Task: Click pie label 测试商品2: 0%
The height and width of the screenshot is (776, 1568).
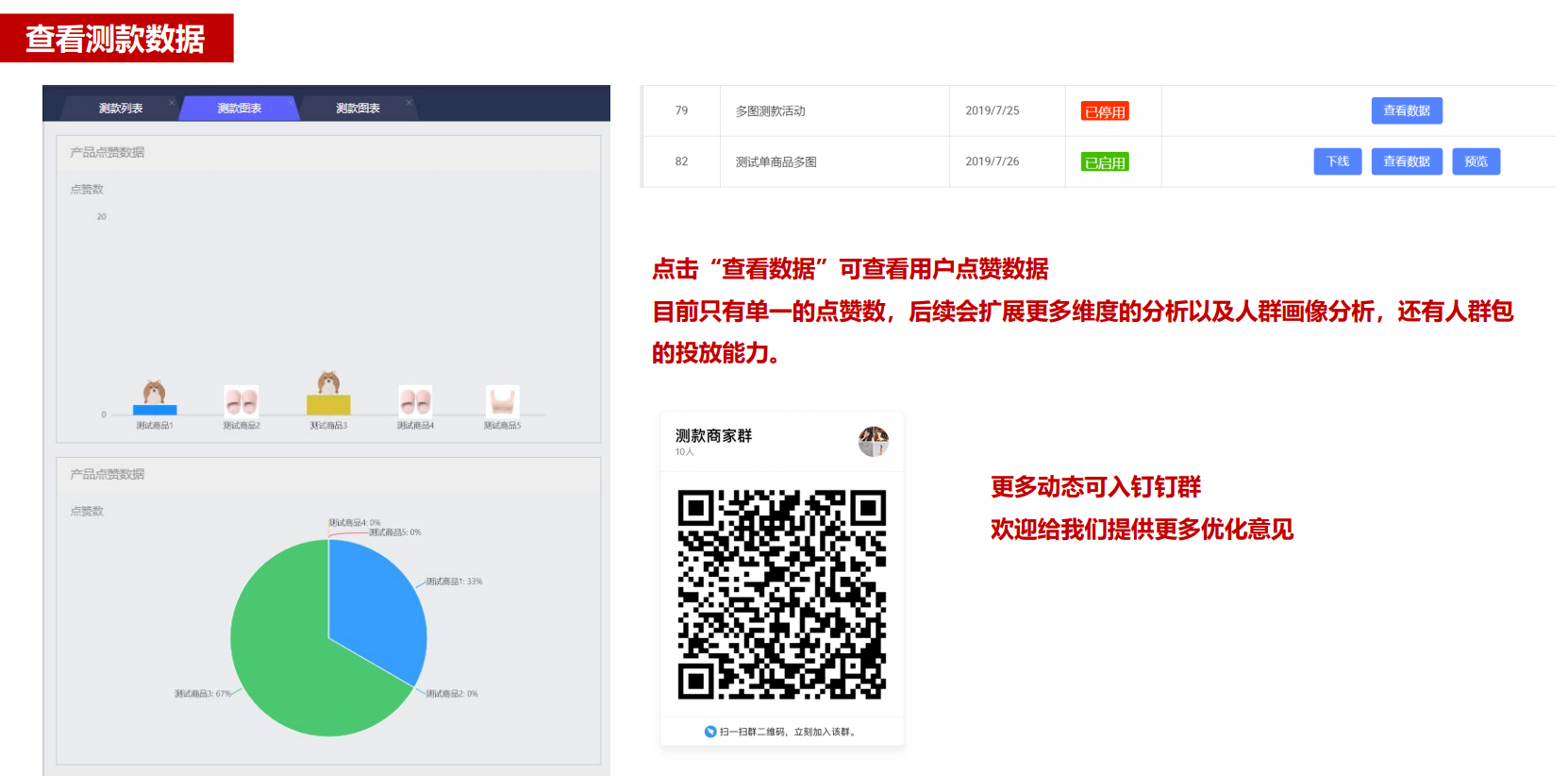Action: [452, 694]
